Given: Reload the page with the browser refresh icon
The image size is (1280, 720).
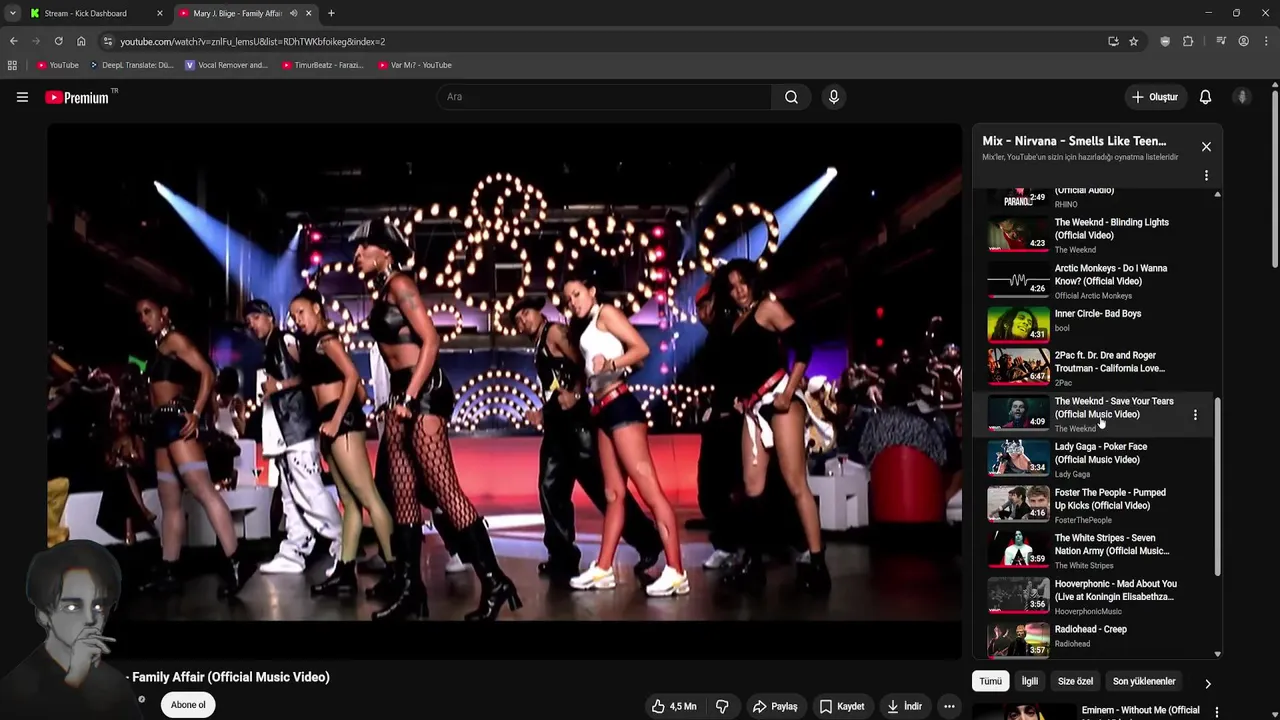Looking at the screenshot, I should click(x=59, y=41).
